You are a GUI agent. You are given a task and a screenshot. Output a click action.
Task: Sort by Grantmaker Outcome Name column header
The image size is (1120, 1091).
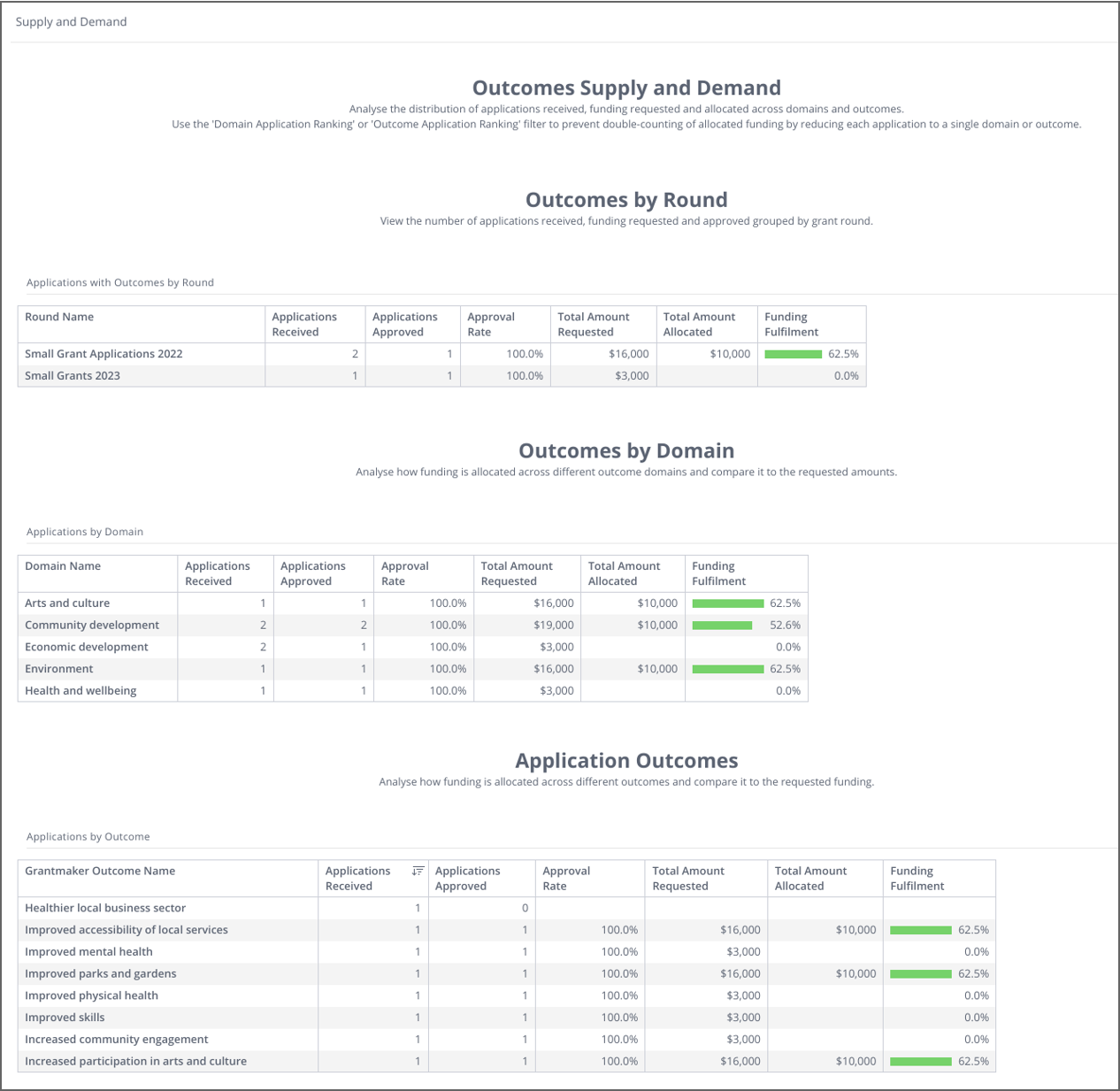pos(100,872)
